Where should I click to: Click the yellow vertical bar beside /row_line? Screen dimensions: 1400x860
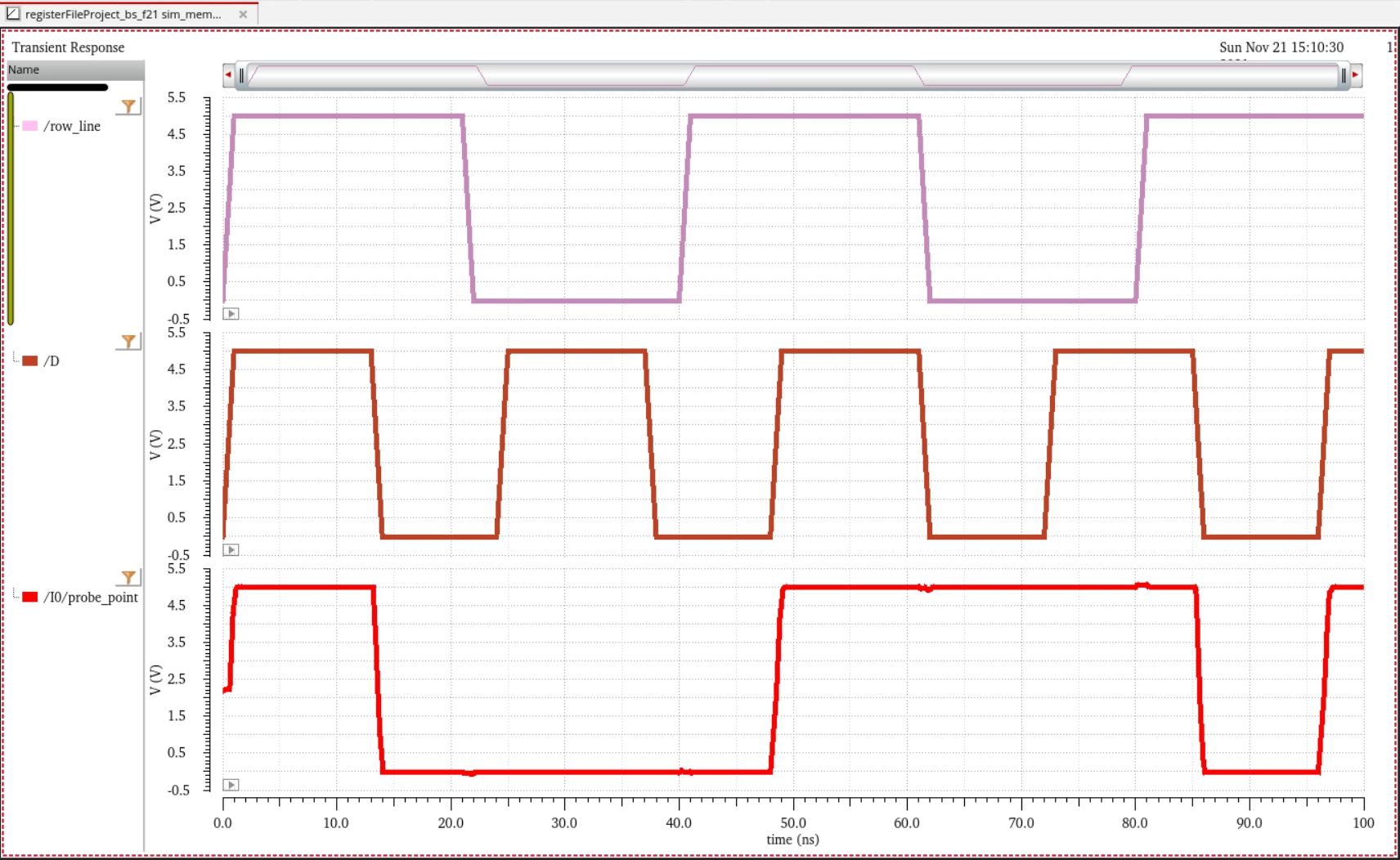pos(11,208)
